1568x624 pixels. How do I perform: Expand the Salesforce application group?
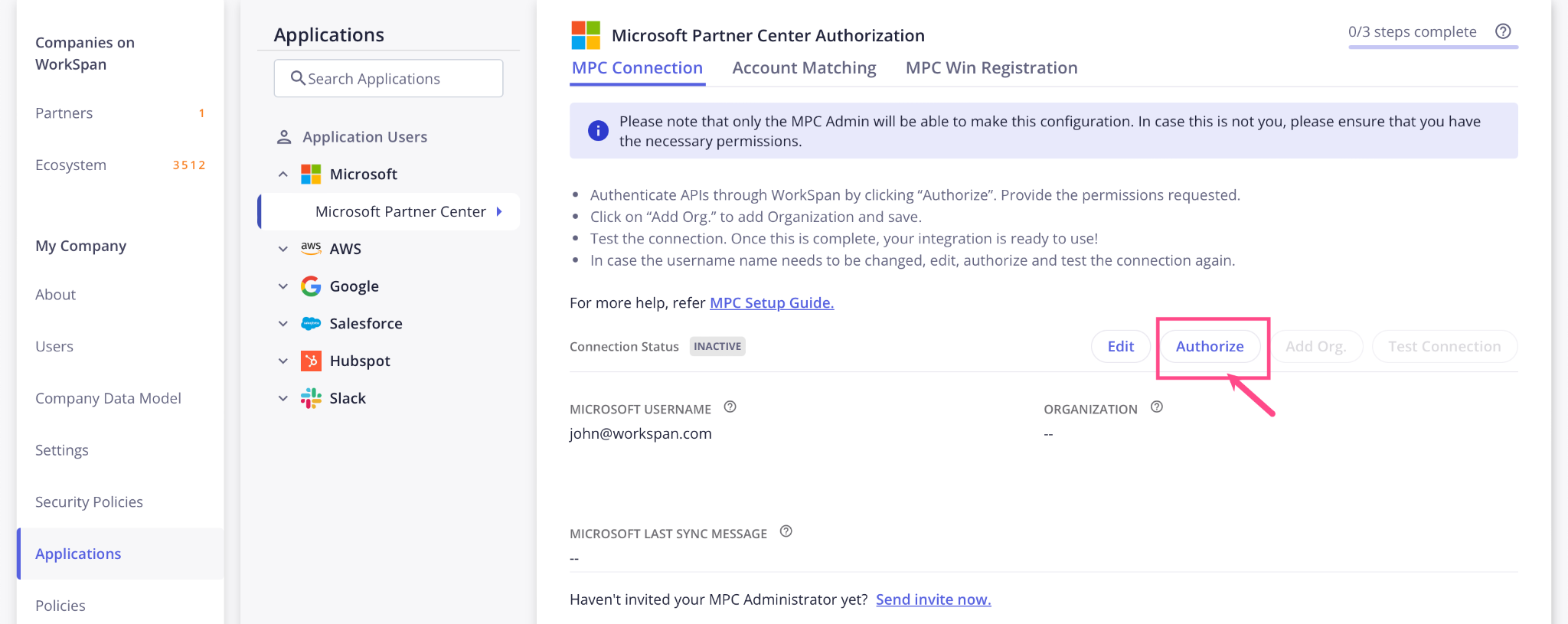[283, 324]
